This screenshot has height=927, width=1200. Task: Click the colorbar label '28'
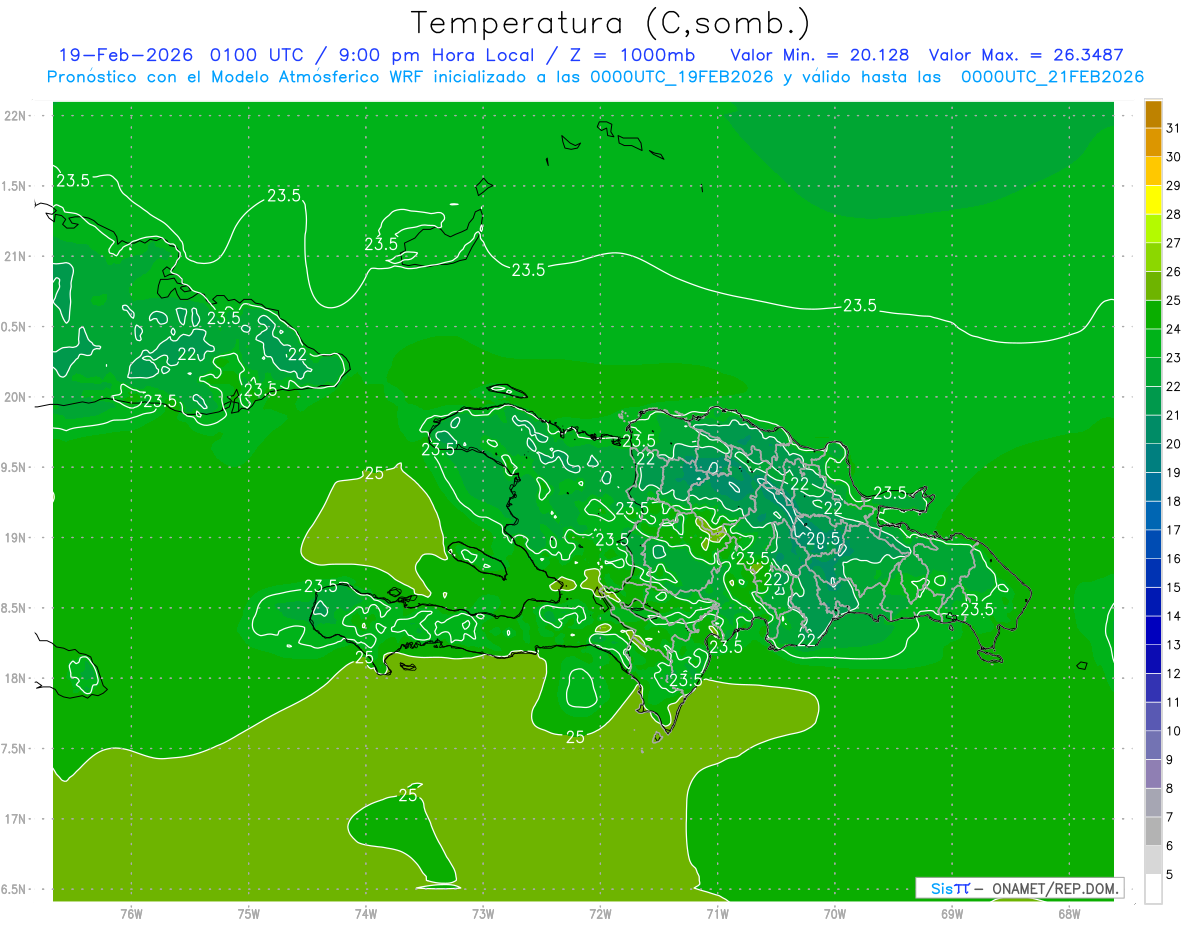(x=1174, y=214)
